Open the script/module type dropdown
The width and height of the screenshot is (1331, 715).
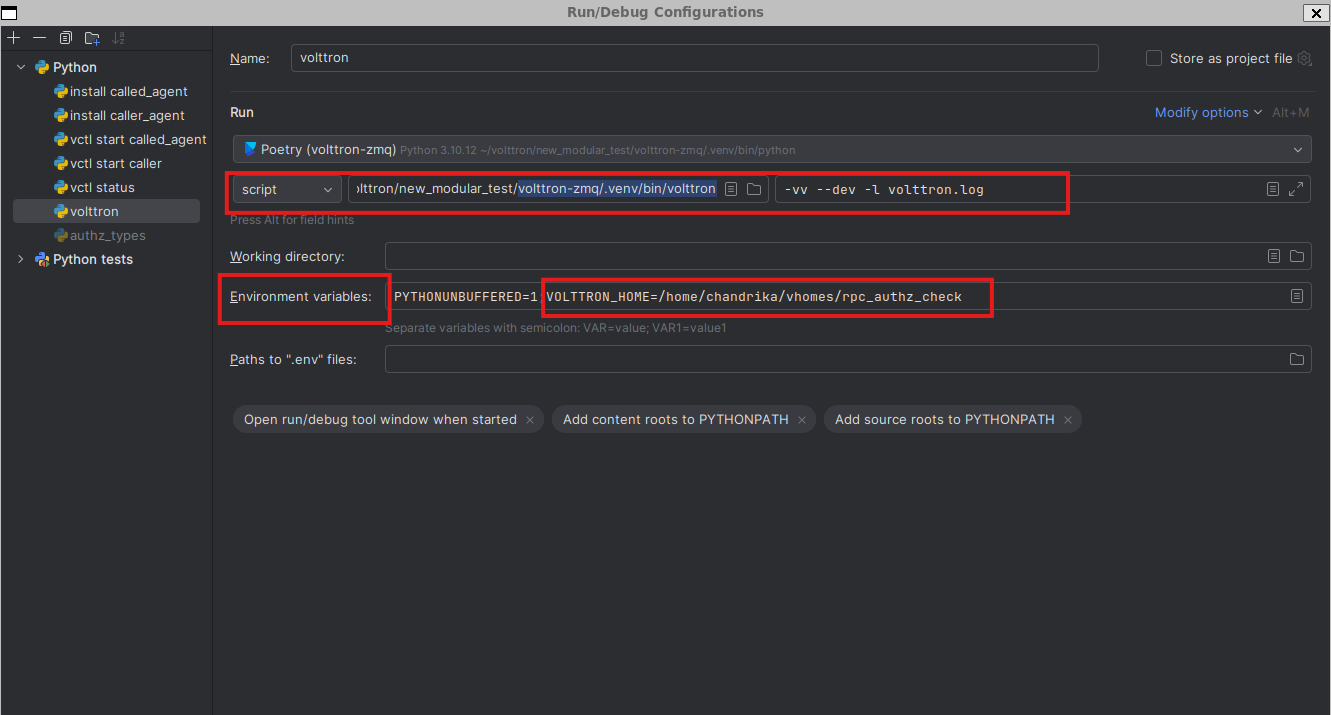pos(287,189)
